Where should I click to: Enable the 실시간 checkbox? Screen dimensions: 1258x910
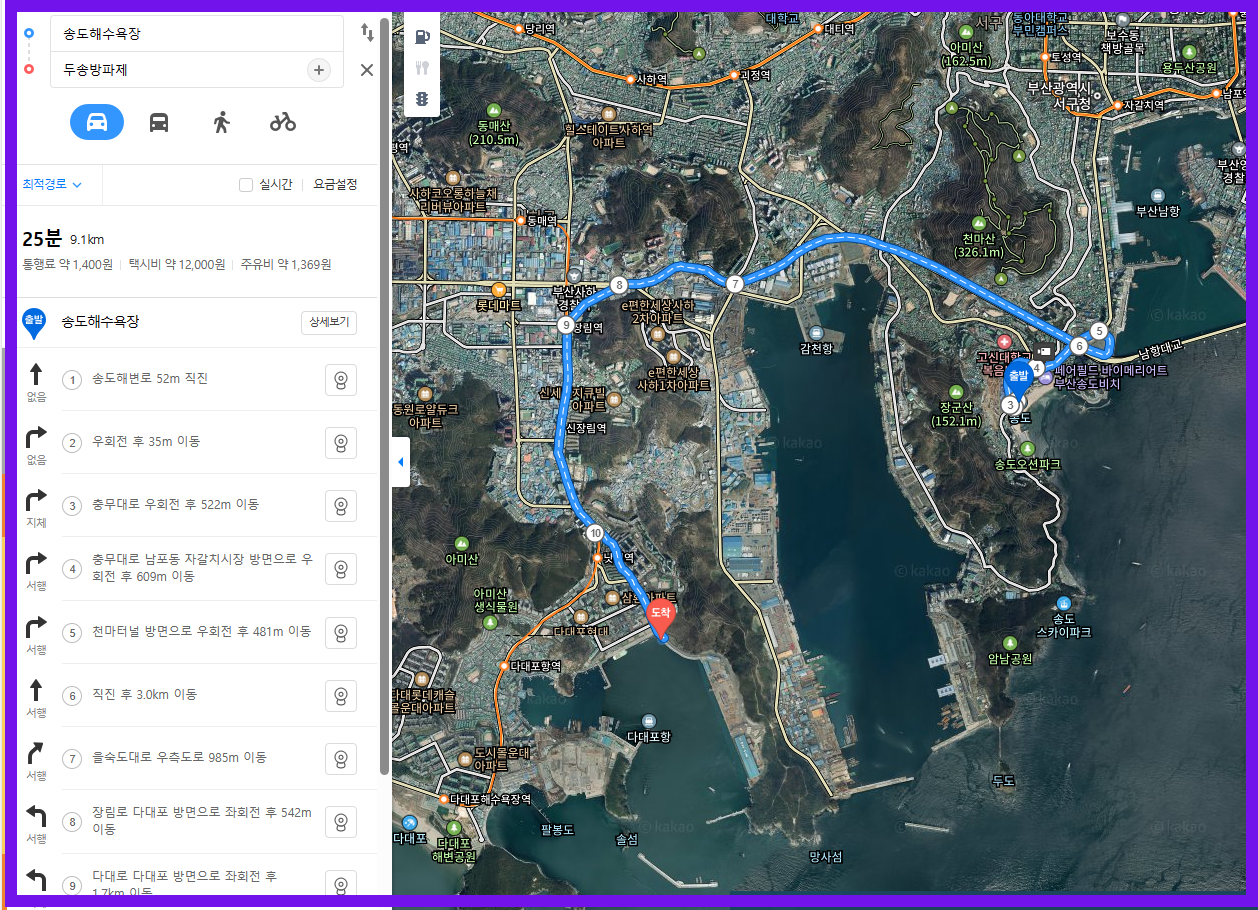click(x=246, y=185)
